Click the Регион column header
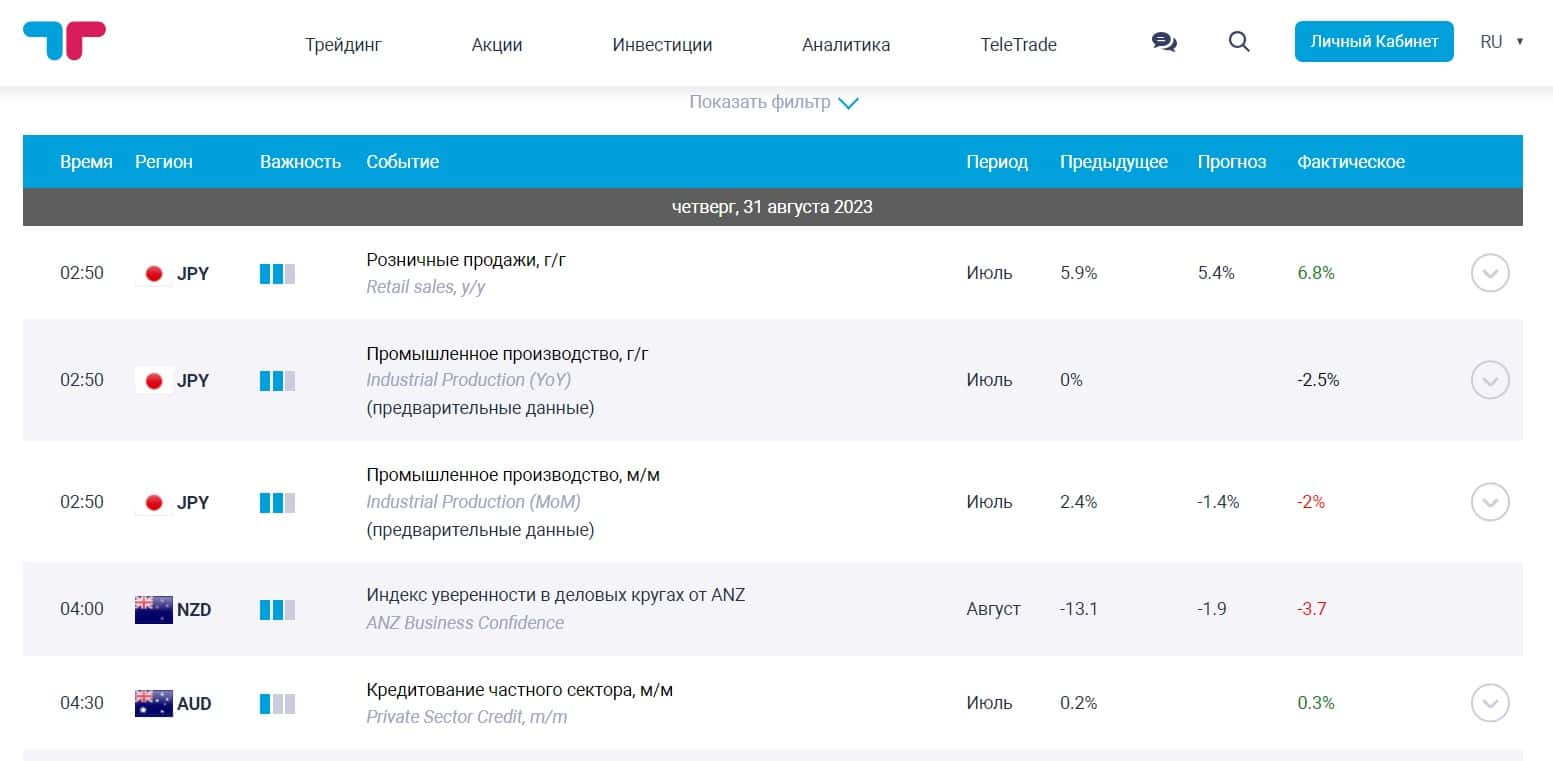This screenshot has height=761, width=1553. pyautogui.click(x=164, y=162)
